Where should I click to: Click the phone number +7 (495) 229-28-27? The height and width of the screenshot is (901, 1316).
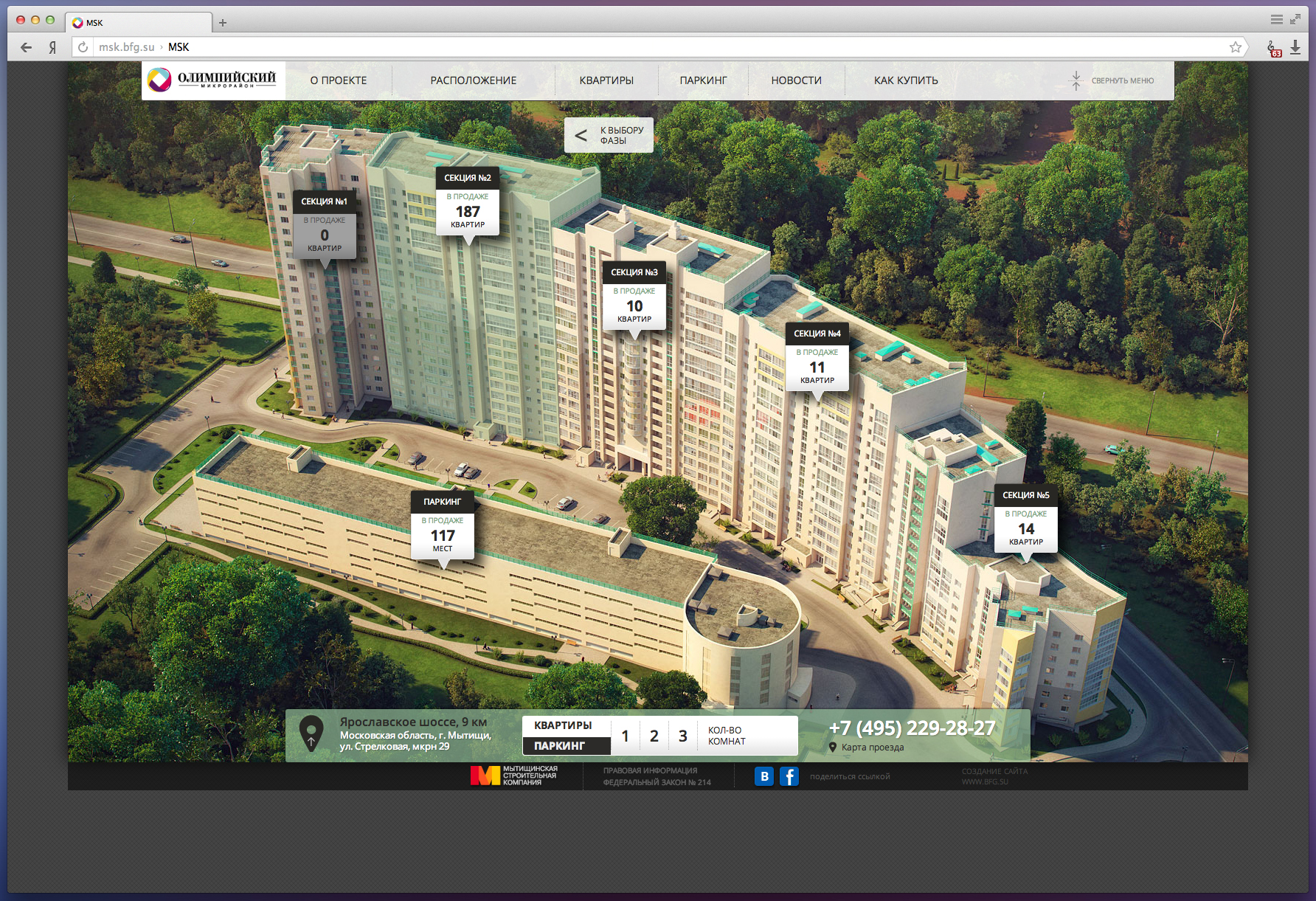click(912, 728)
